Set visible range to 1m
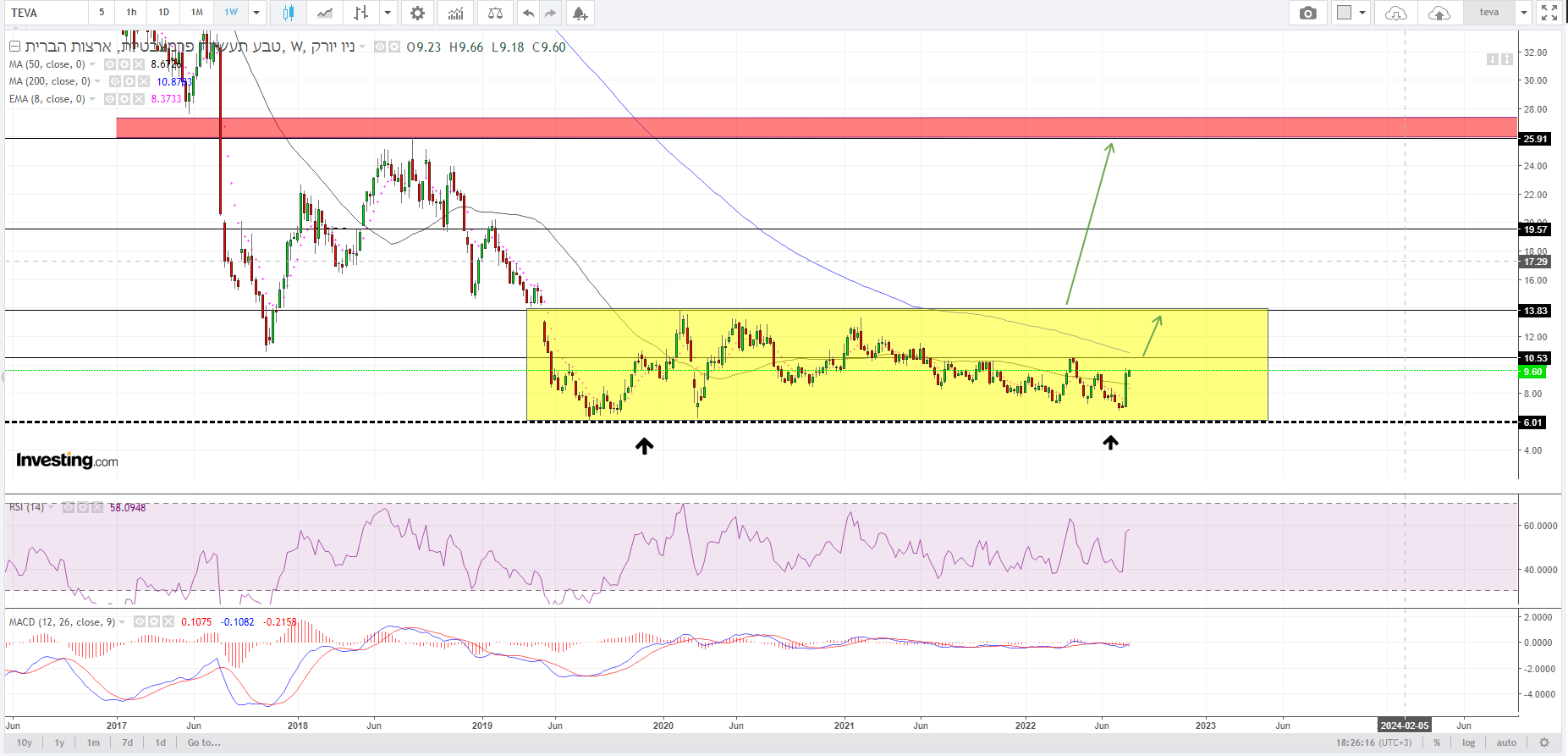The width and height of the screenshot is (1568, 756). (93, 742)
